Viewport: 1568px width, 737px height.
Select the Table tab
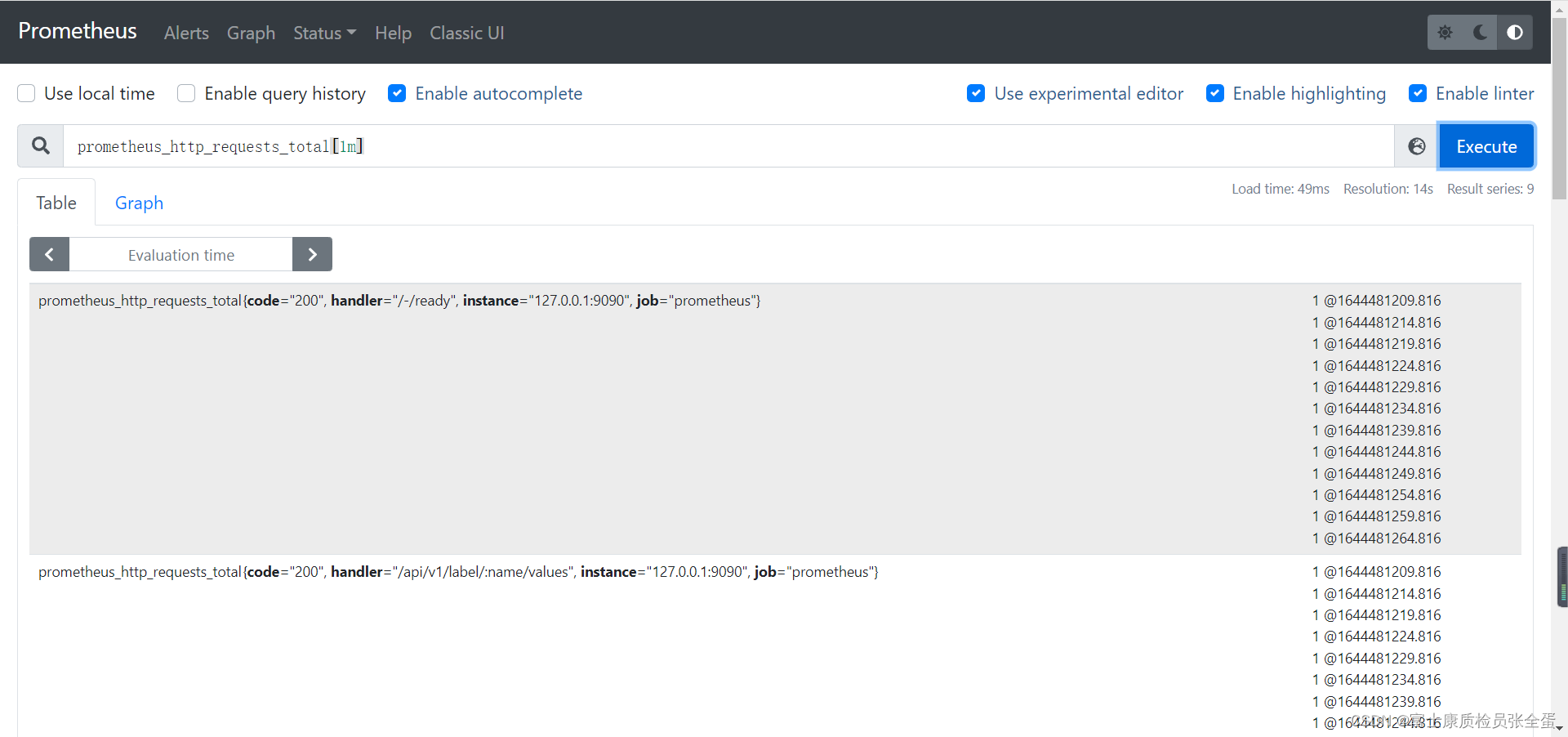(56, 203)
